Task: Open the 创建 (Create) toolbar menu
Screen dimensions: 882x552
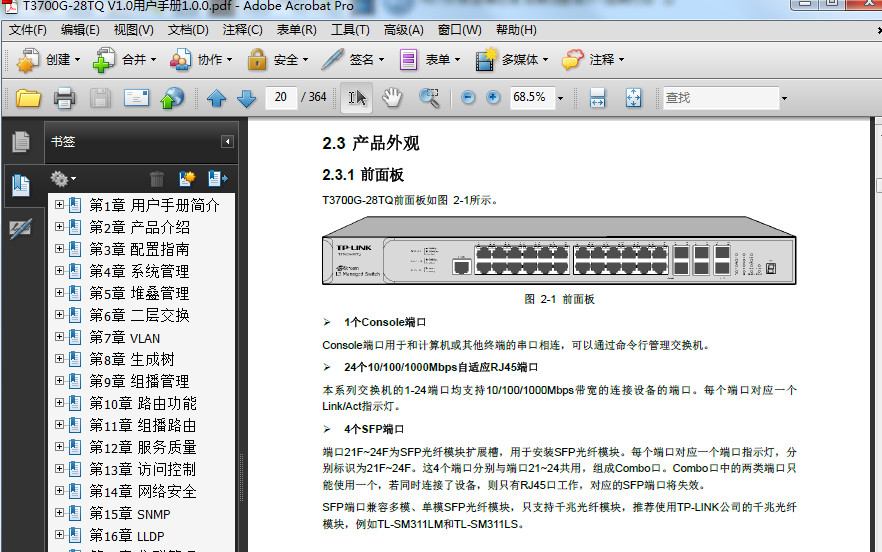Action: pyautogui.click(x=48, y=60)
